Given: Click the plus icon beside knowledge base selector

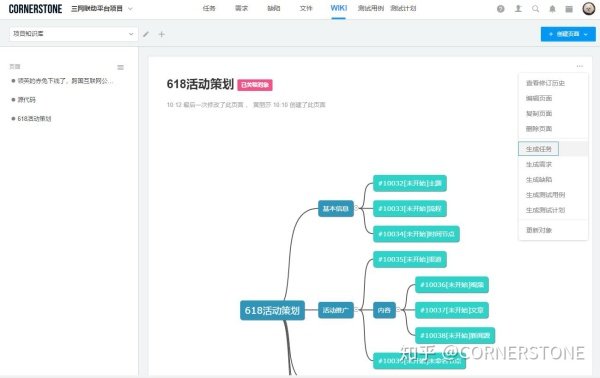Looking at the screenshot, I should 161,34.
